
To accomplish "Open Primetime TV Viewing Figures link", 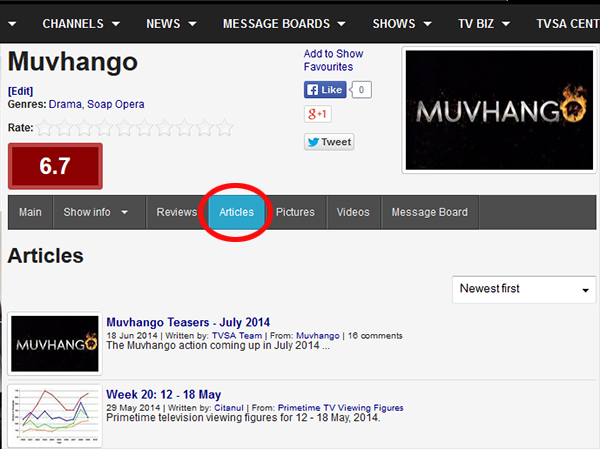I will coord(341,408).
